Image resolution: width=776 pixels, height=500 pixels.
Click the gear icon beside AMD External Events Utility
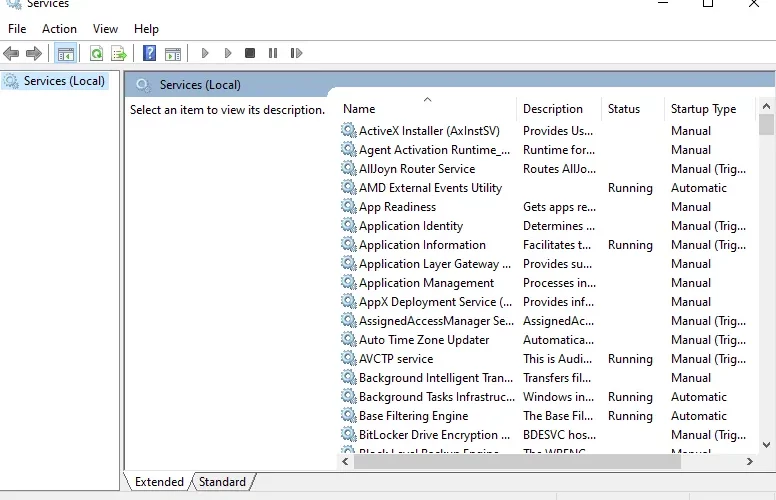coord(348,187)
